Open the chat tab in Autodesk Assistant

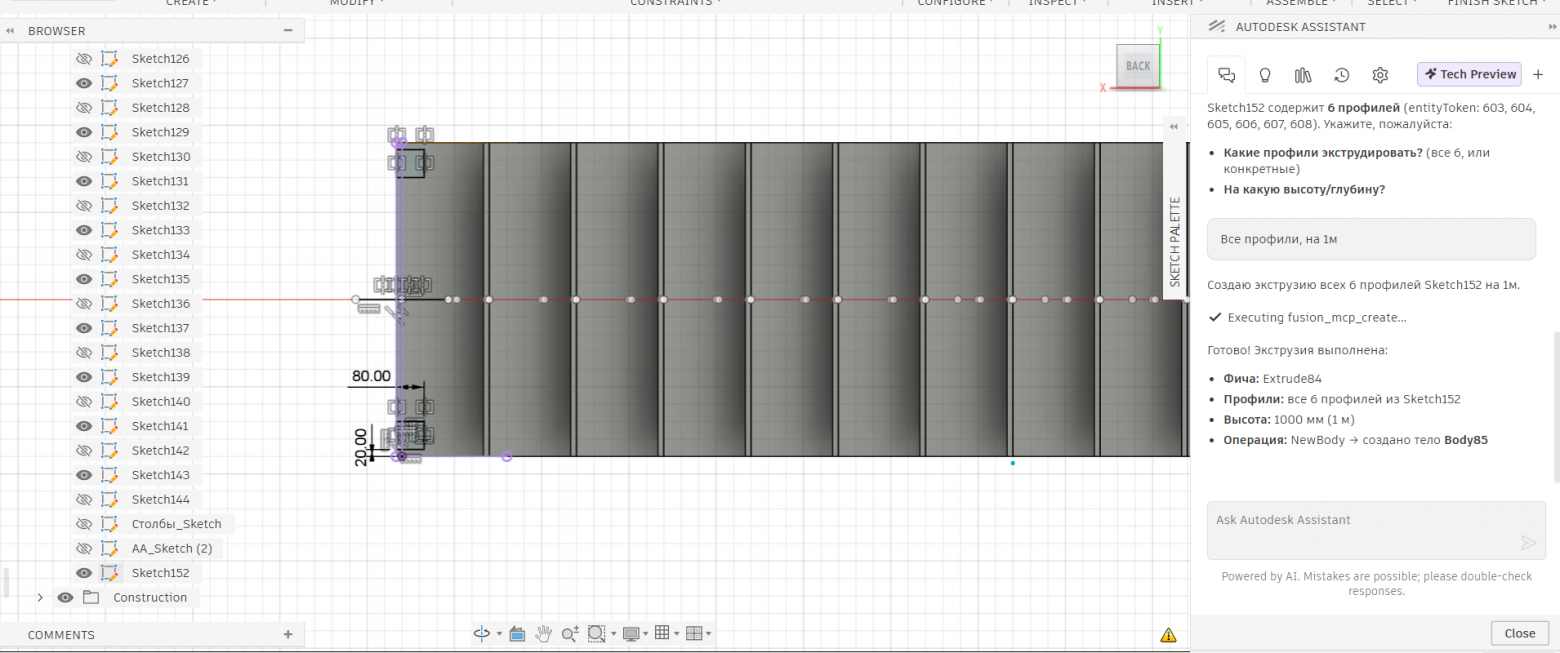(1226, 75)
